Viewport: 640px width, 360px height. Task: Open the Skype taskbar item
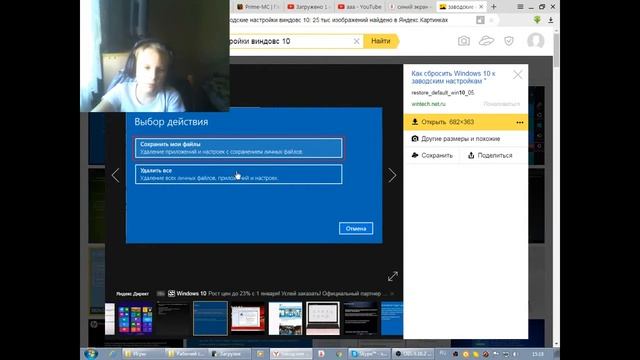pyautogui.click(x=370, y=354)
